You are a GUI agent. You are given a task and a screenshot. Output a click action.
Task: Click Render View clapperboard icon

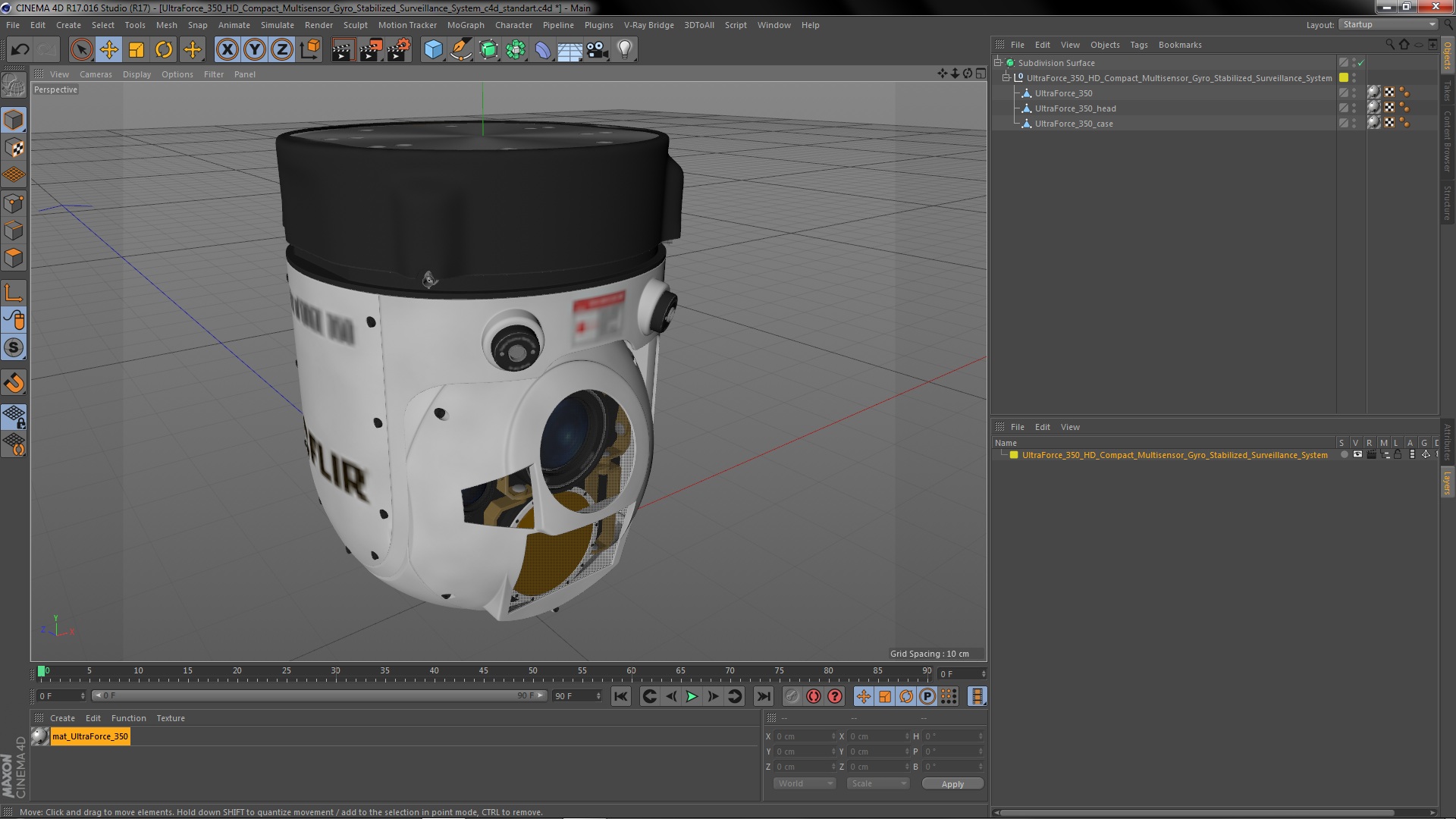pyautogui.click(x=343, y=50)
